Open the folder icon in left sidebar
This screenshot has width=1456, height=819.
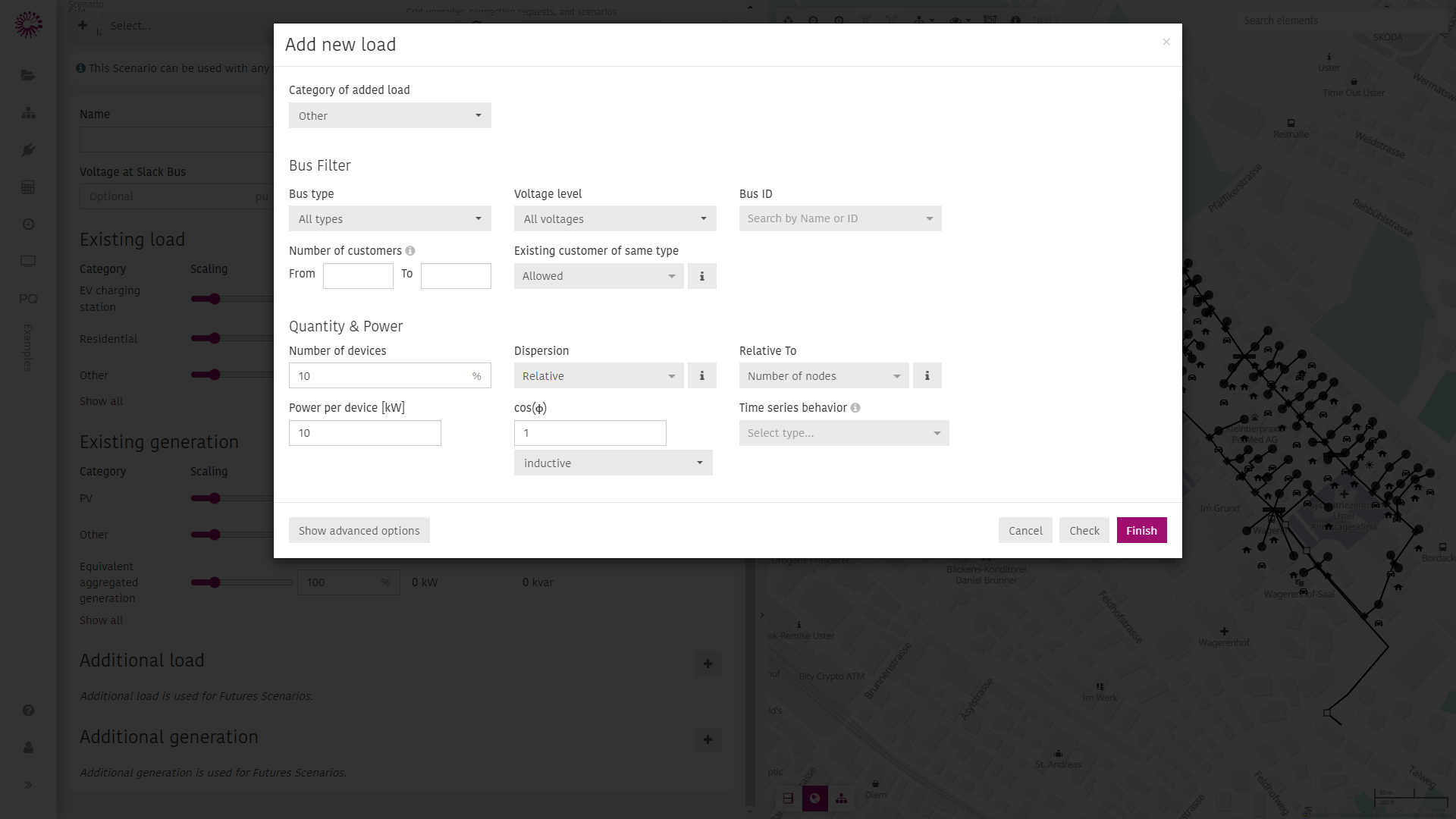pyautogui.click(x=28, y=75)
